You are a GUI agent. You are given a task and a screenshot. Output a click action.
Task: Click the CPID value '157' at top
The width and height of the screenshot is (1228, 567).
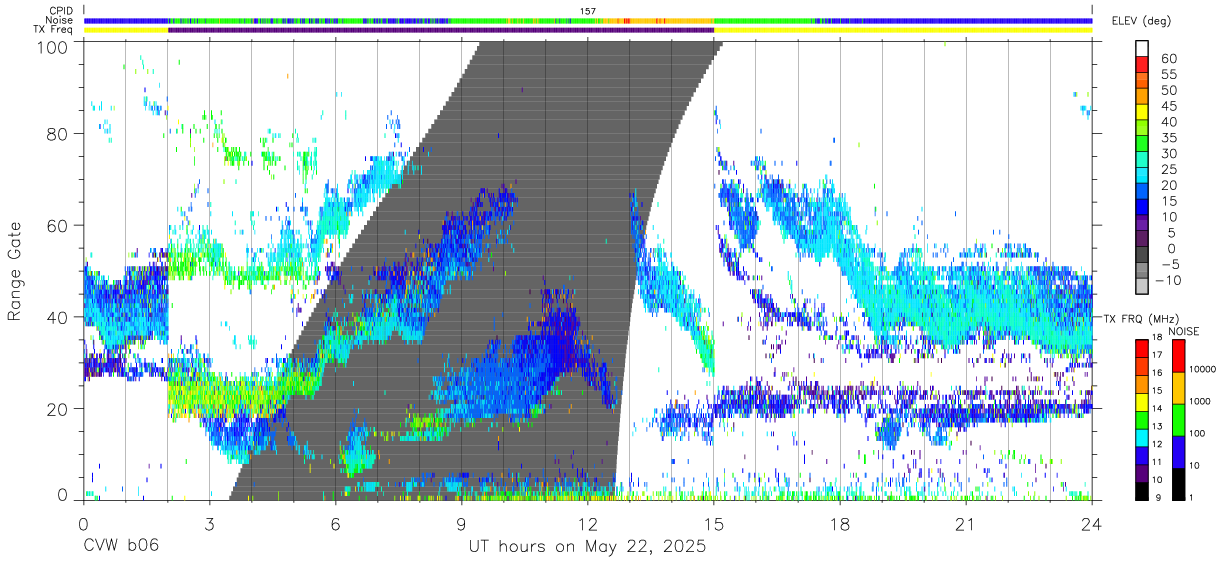[588, 11]
